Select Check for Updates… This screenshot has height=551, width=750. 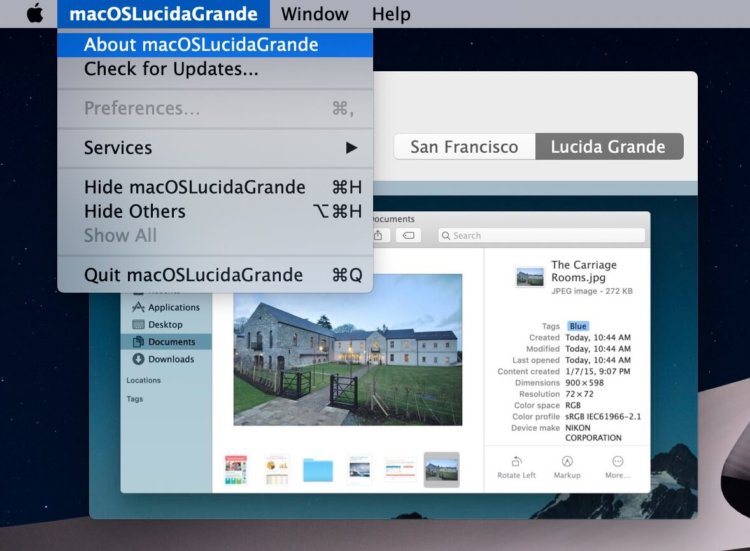(x=215, y=69)
